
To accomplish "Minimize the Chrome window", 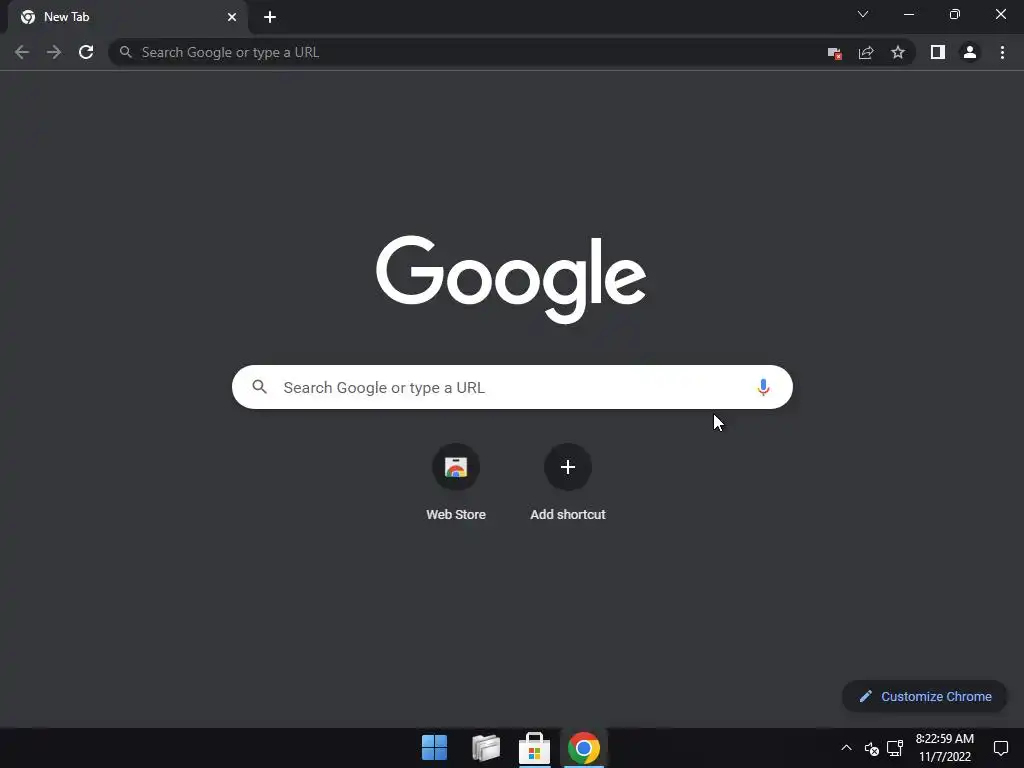I will 909,14.
